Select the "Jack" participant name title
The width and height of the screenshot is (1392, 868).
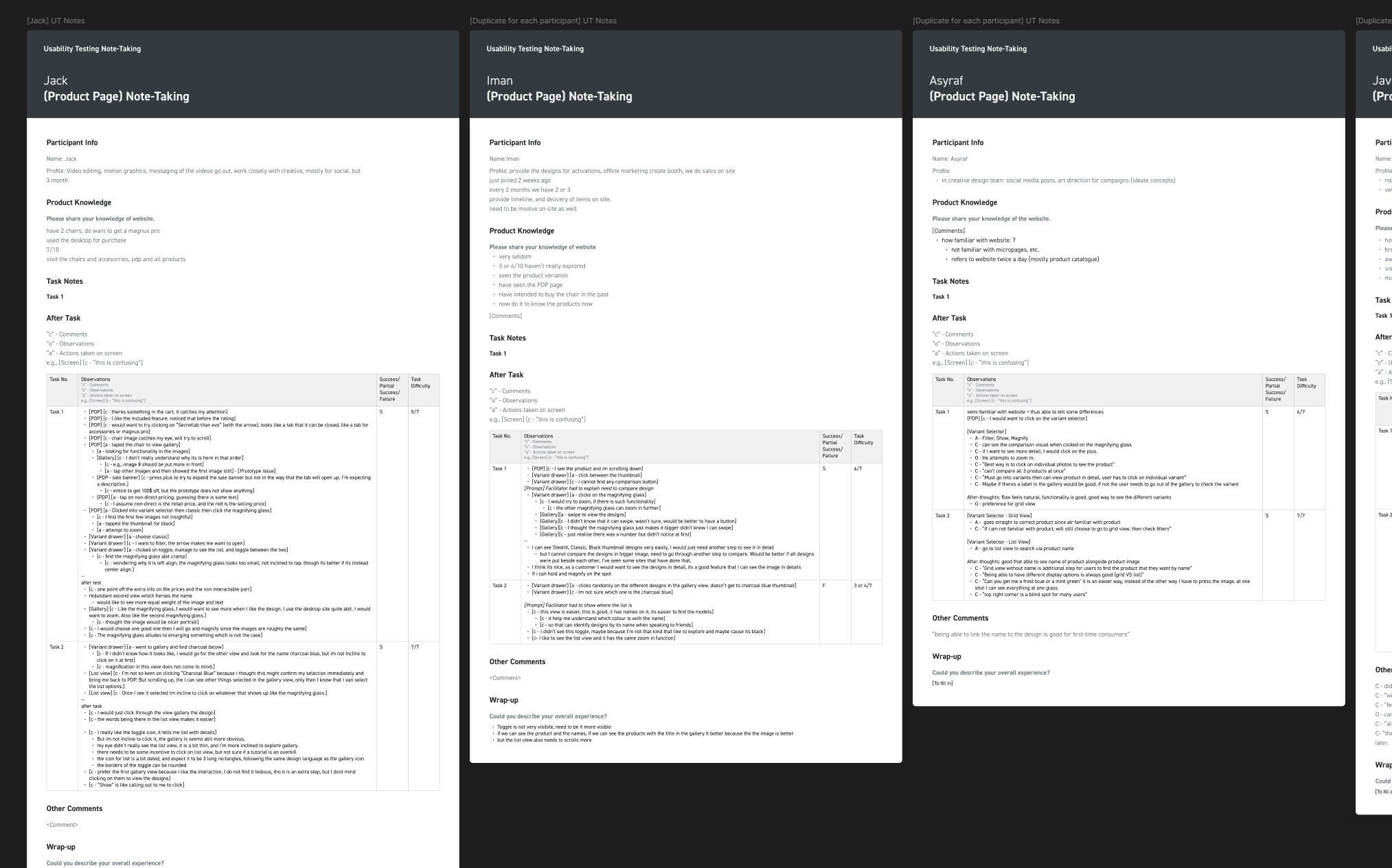56,80
